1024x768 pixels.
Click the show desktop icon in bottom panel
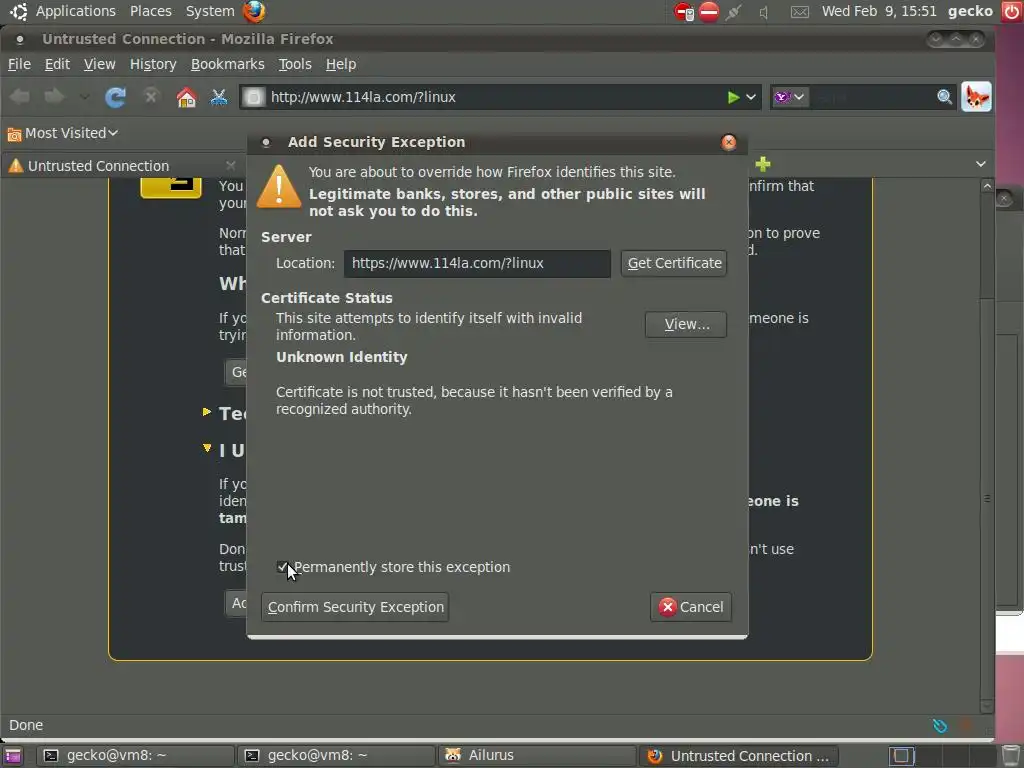click(x=12, y=756)
